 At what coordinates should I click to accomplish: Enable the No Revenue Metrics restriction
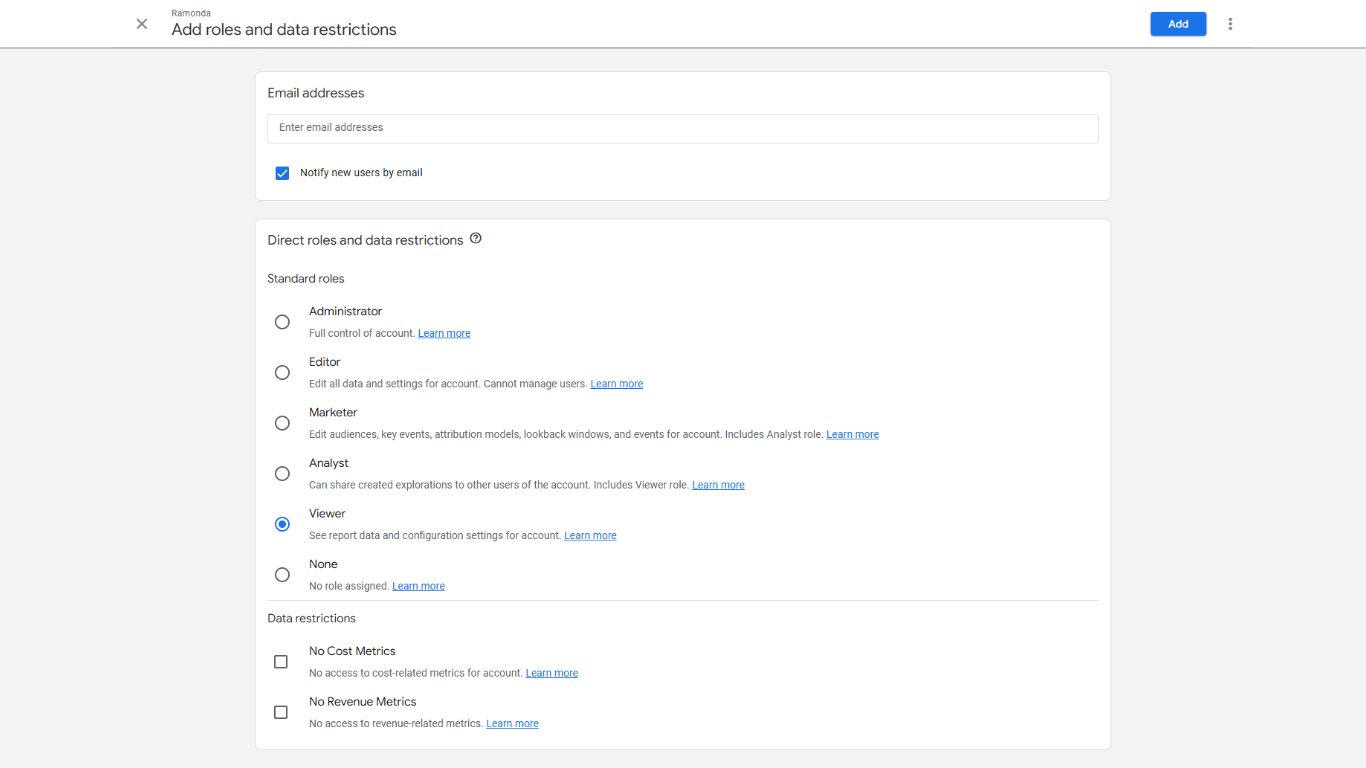[x=281, y=712]
